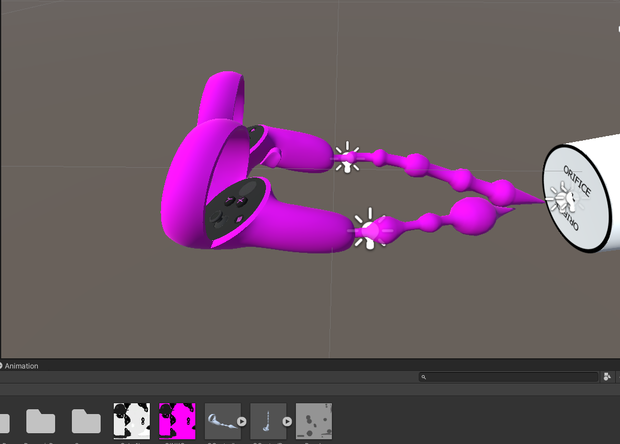This screenshot has width=620, height=444.
Task: Select the light gizmo on the orifice cylinder
Action: click(x=562, y=198)
